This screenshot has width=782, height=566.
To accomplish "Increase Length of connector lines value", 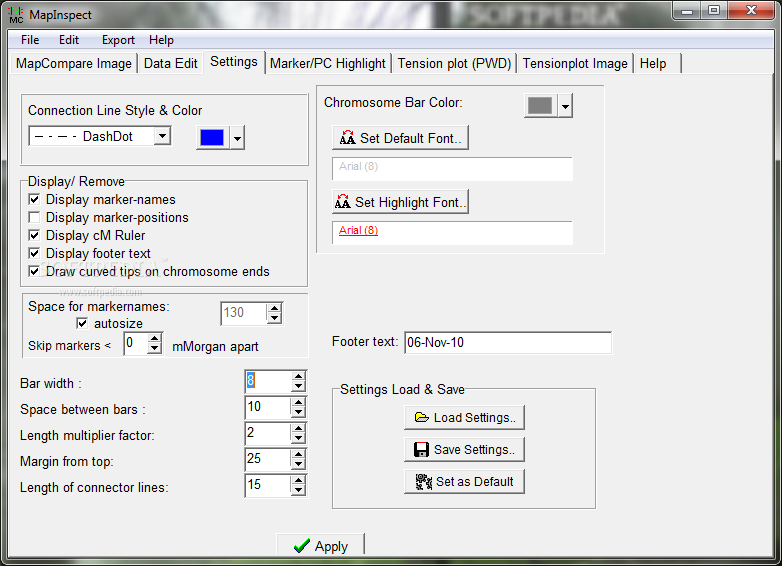I will [x=298, y=480].
